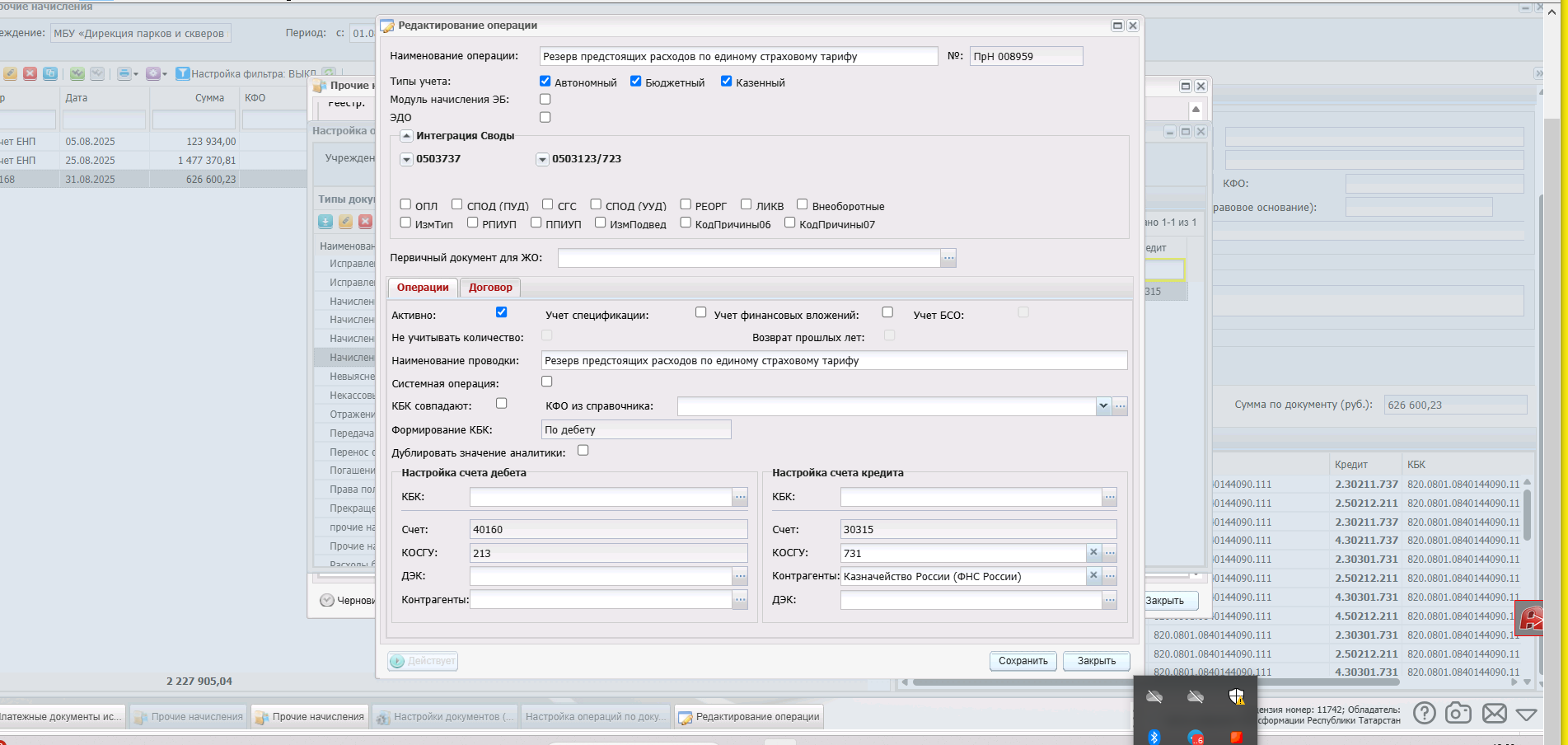The width and height of the screenshot is (1568, 745).
Task: Click the blue copy document icon in main toolbar
Action: [50, 73]
